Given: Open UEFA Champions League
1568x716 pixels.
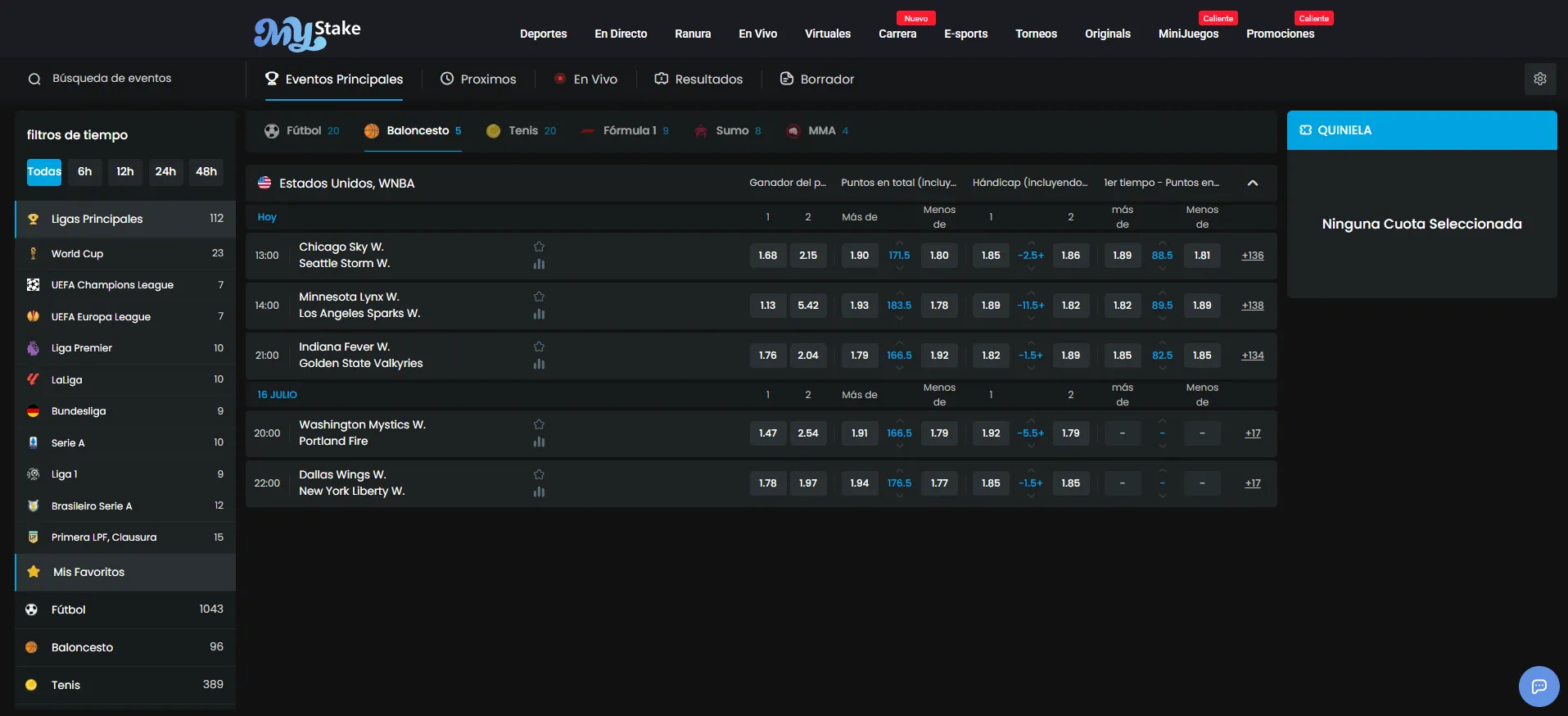Looking at the screenshot, I should tap(125, 285).
